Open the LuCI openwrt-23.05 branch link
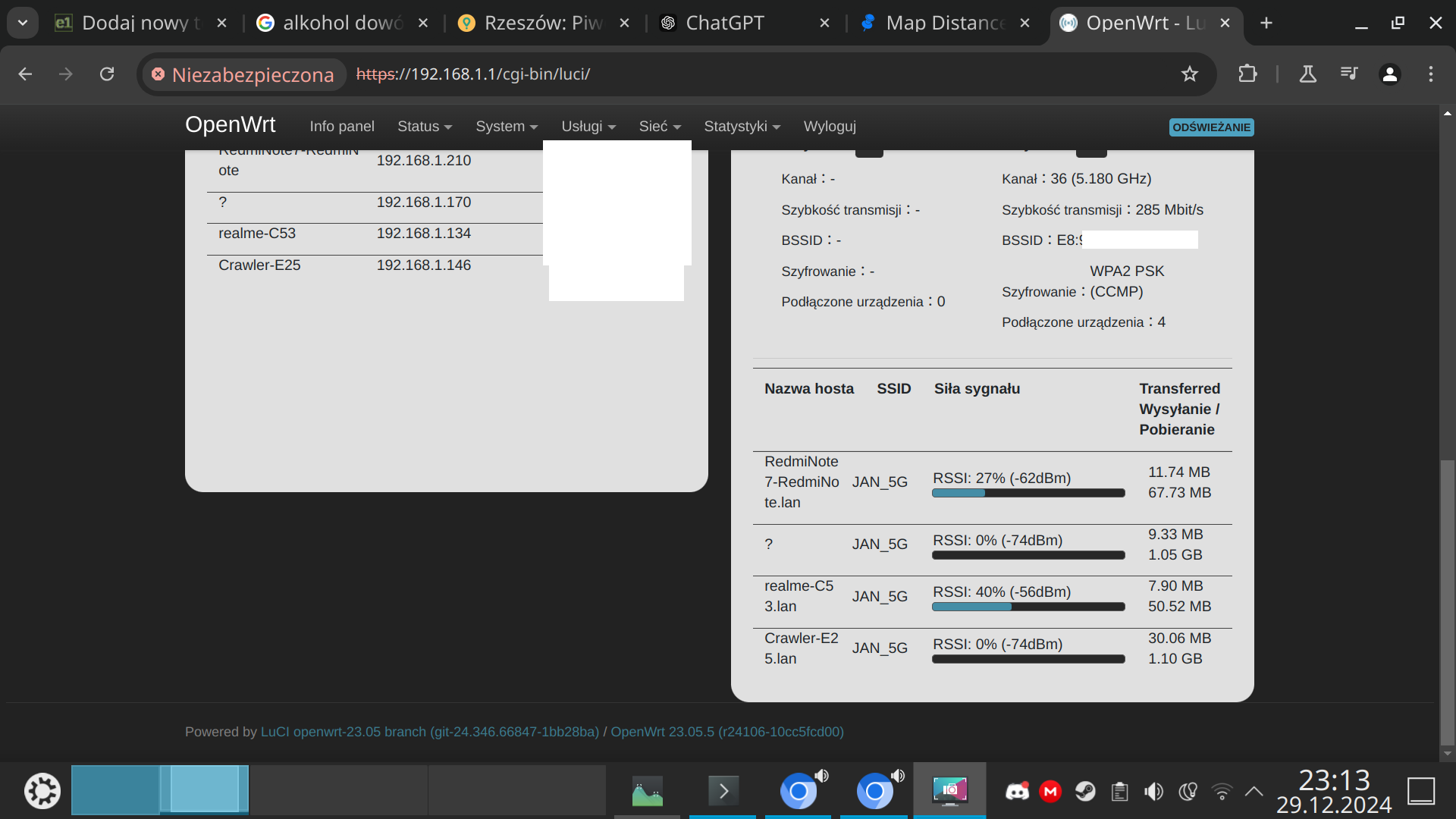 (430, 732)
